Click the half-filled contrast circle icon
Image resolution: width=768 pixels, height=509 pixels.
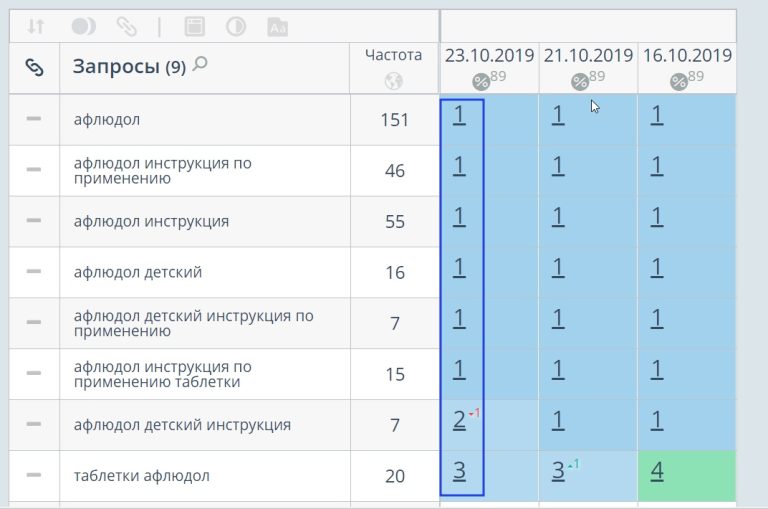click(236, 27)
